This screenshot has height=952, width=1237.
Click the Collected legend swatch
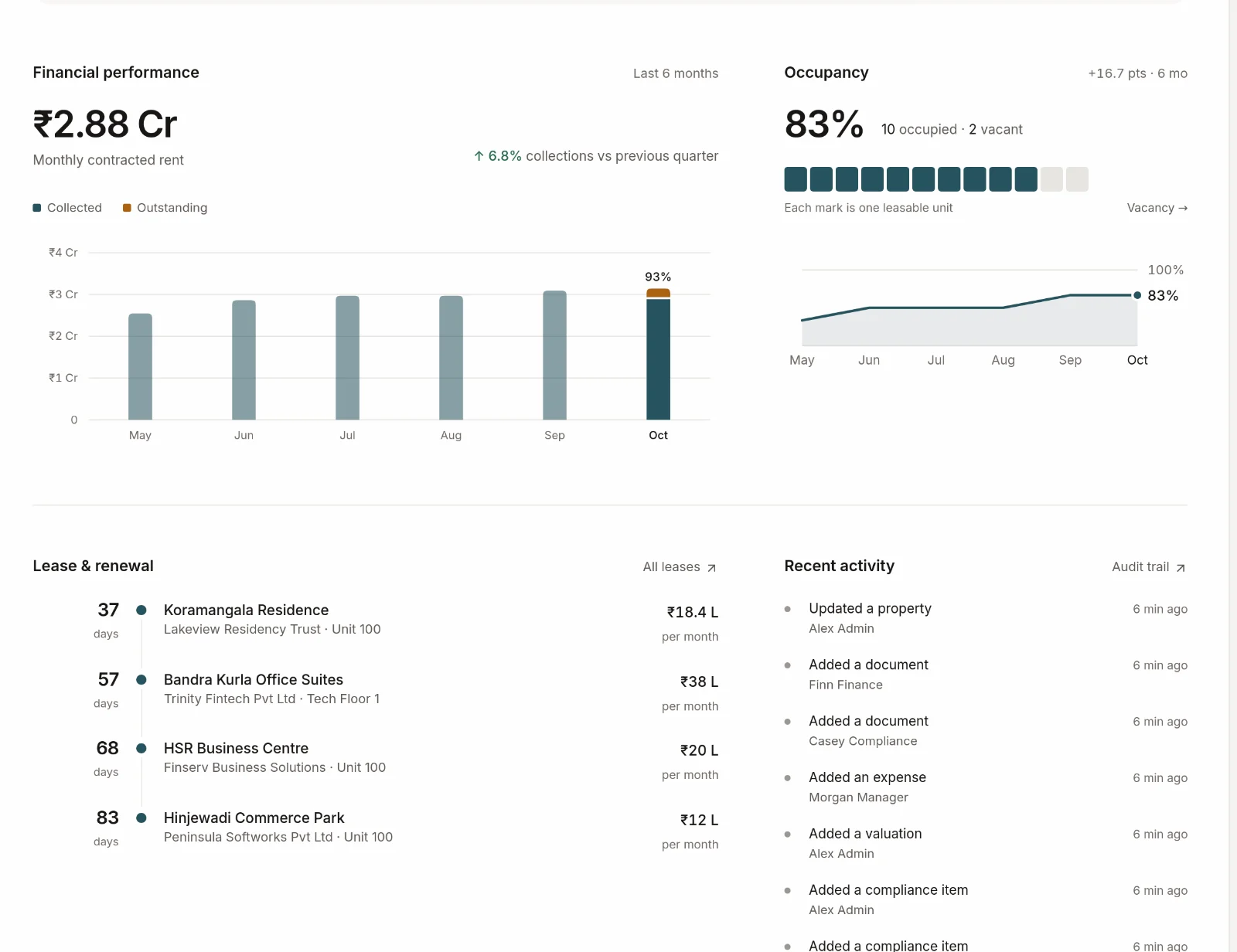pos(37,208)
